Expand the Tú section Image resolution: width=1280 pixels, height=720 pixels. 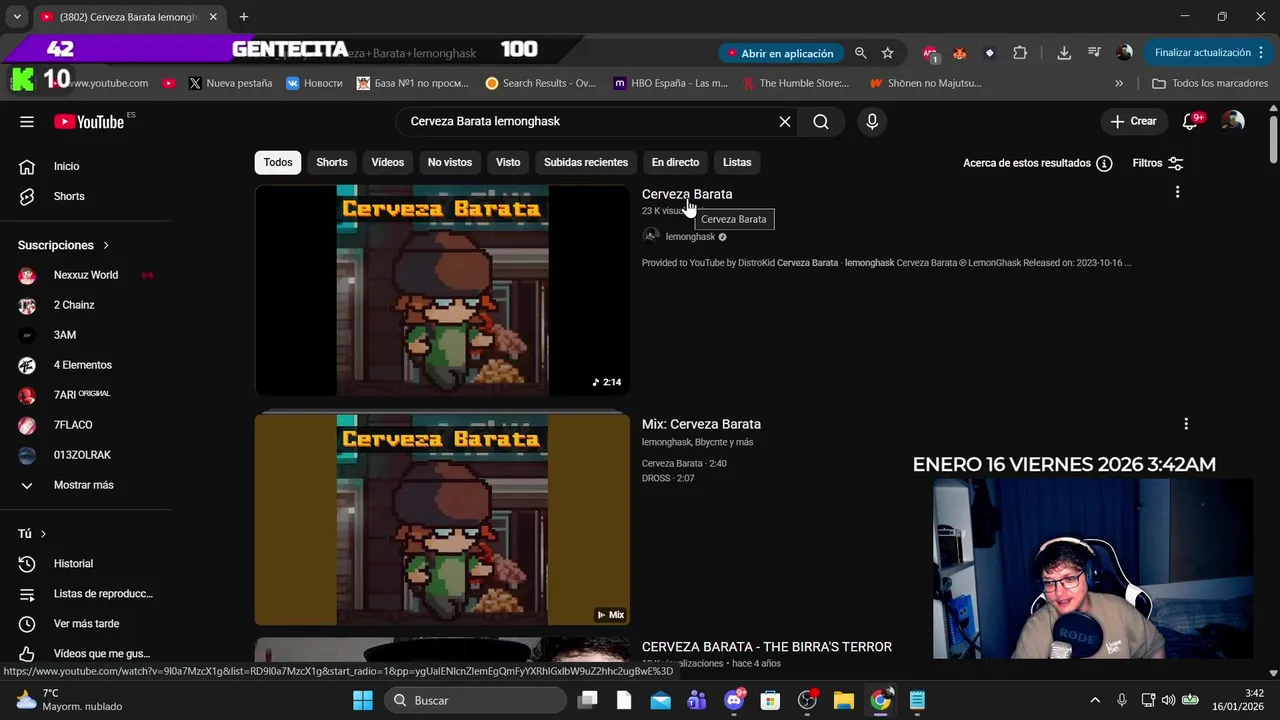point(32,534)
